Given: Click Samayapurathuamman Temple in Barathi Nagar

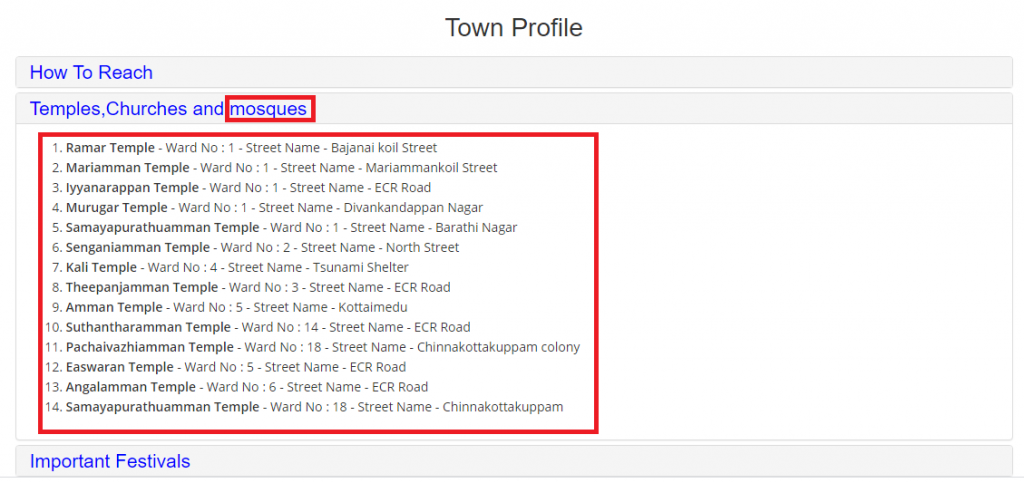Looking at the screenshot, I should pos(291,228).
